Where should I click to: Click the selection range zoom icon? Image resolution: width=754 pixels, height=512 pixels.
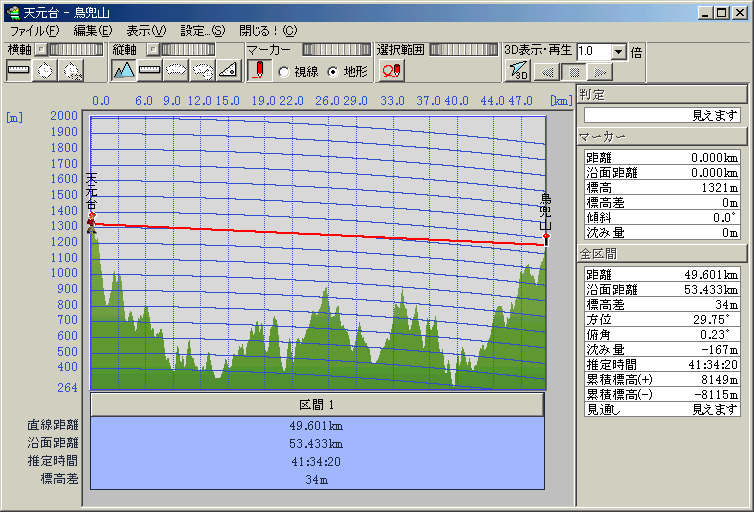392,71
